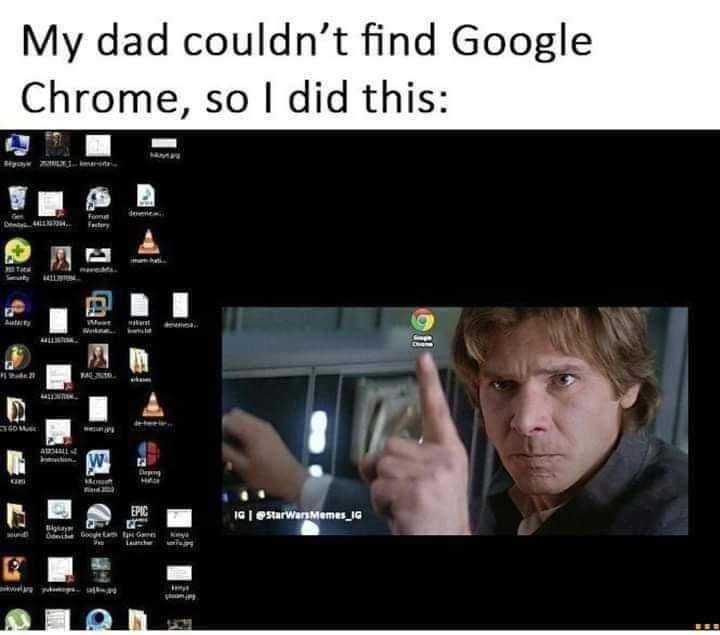Select the first VLC cone media file

pyautogui.click(x=148, y=242)
